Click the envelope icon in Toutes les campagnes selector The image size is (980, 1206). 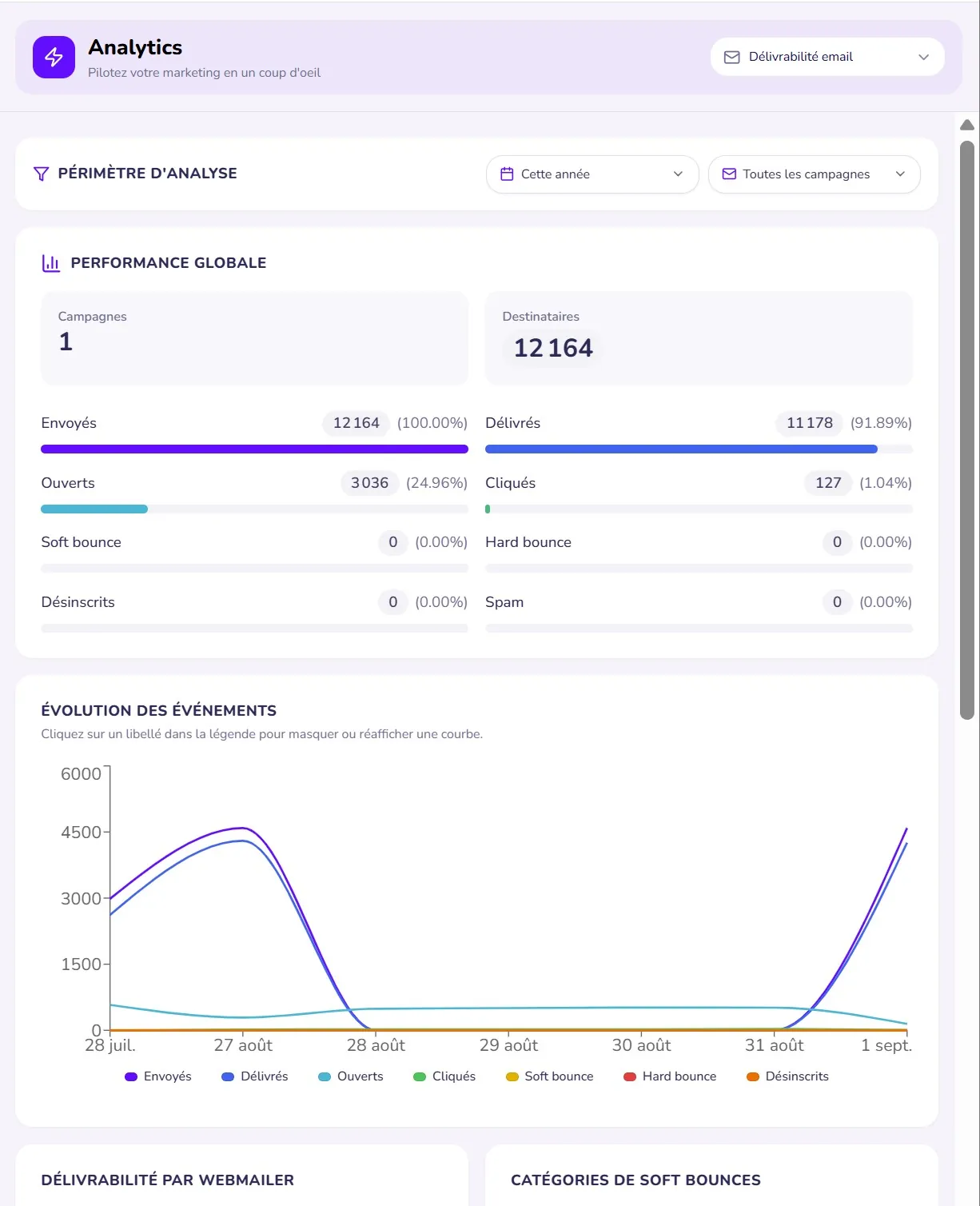pos(729,174)
